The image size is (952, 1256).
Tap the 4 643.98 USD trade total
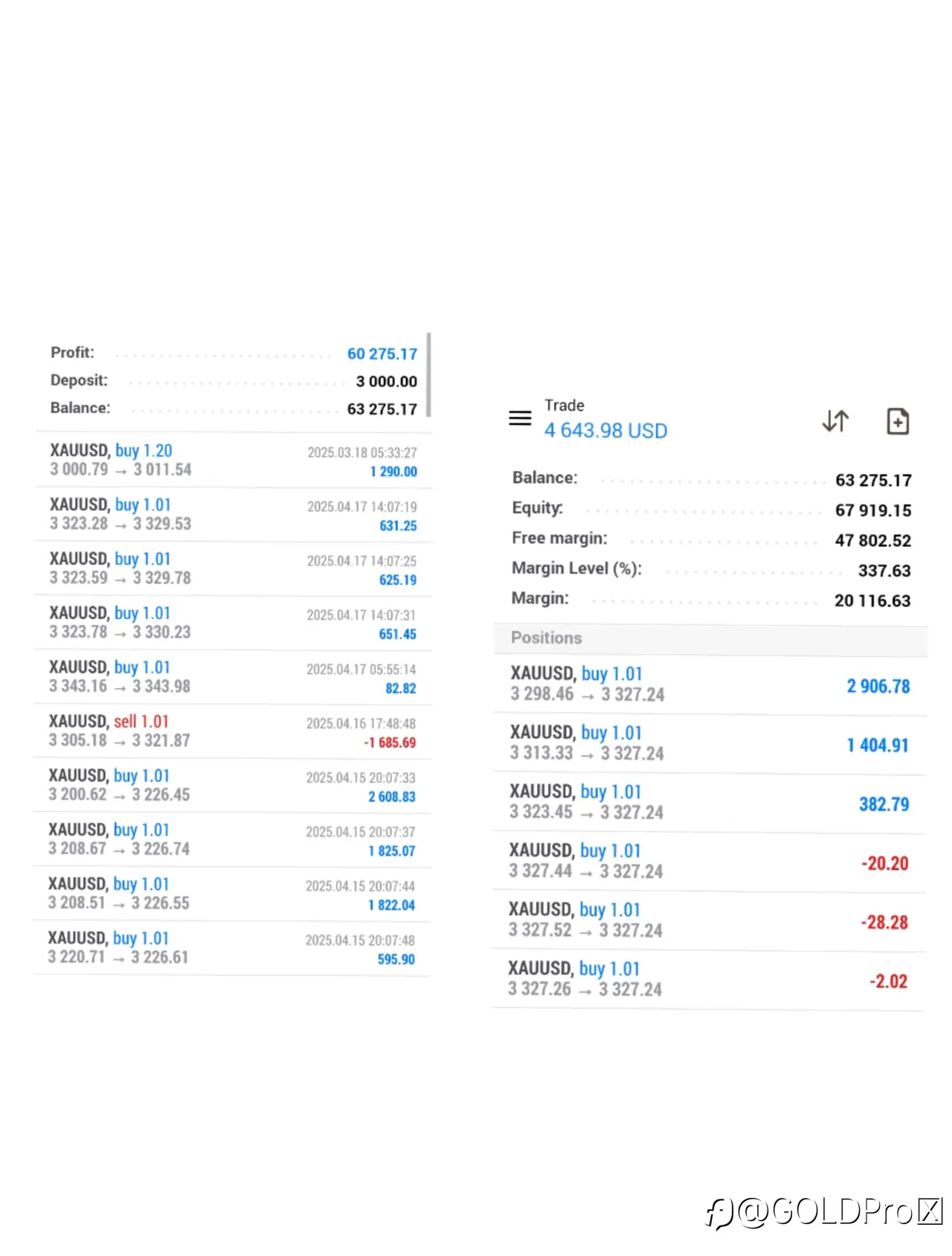pos(605,431)
